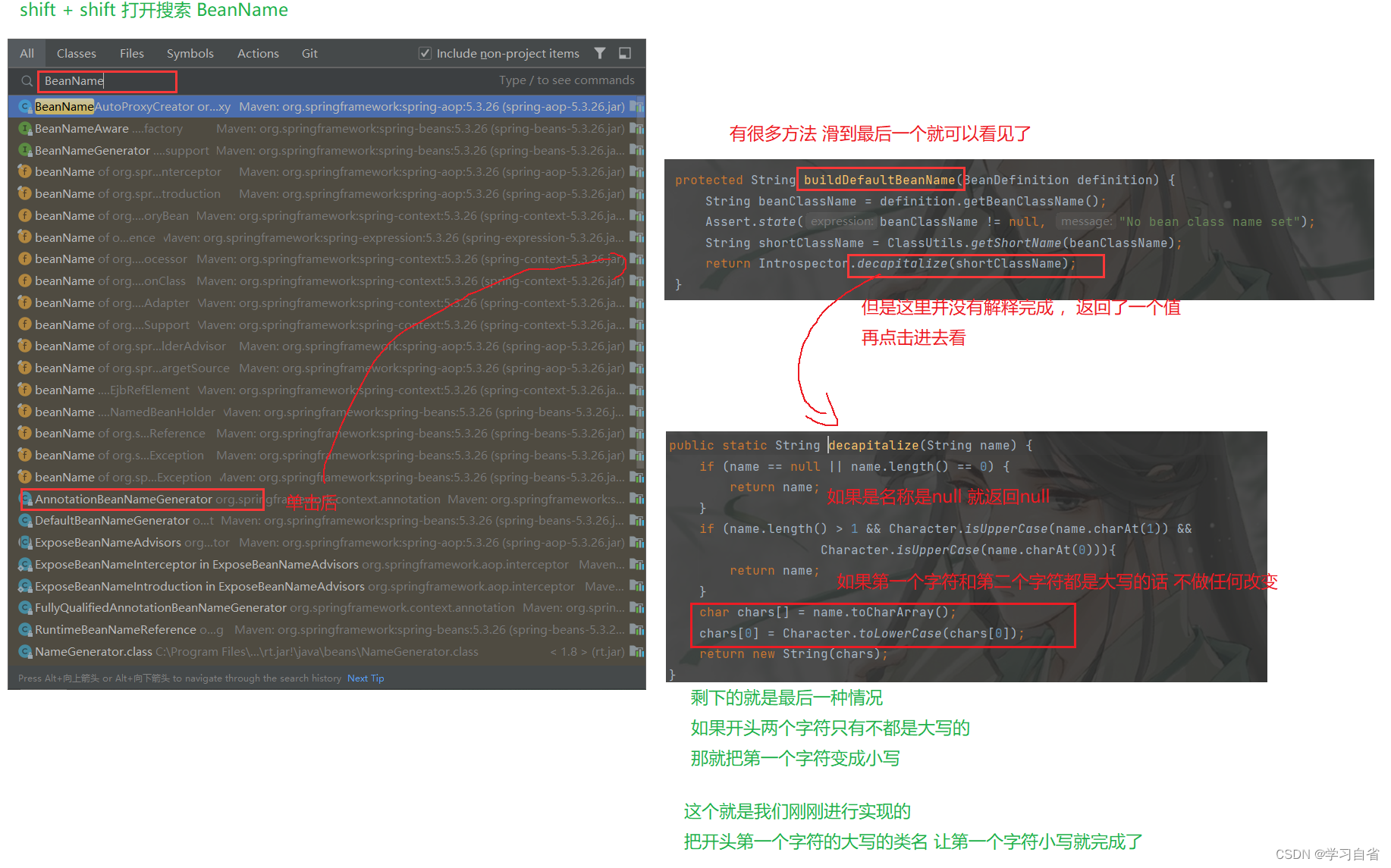Click library icon at NameGenerator.class row end
Image resolution: width=1391 pixels, height=868 pixels.
click(x=637, y=652)
